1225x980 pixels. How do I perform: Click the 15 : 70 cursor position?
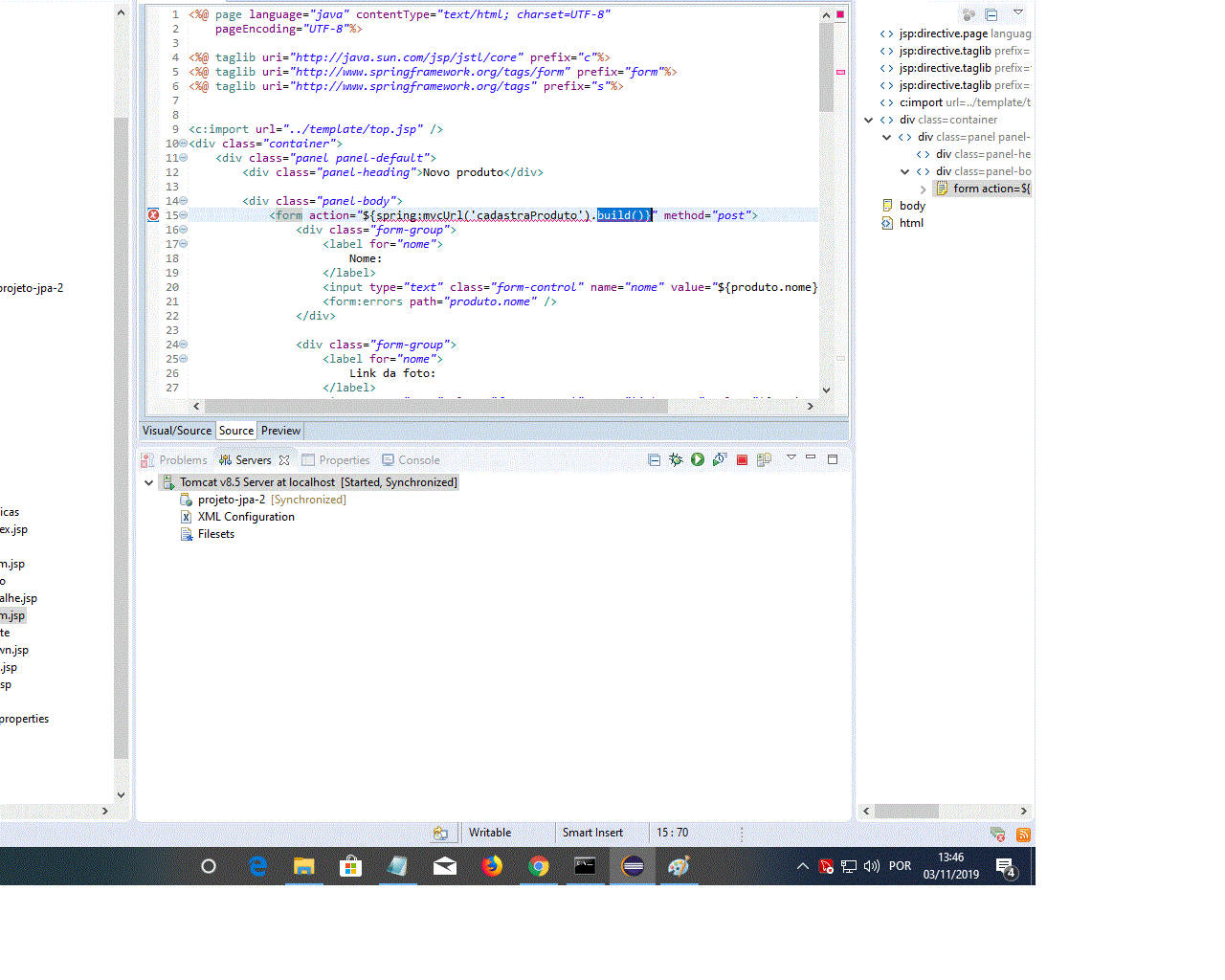(673, 833)
